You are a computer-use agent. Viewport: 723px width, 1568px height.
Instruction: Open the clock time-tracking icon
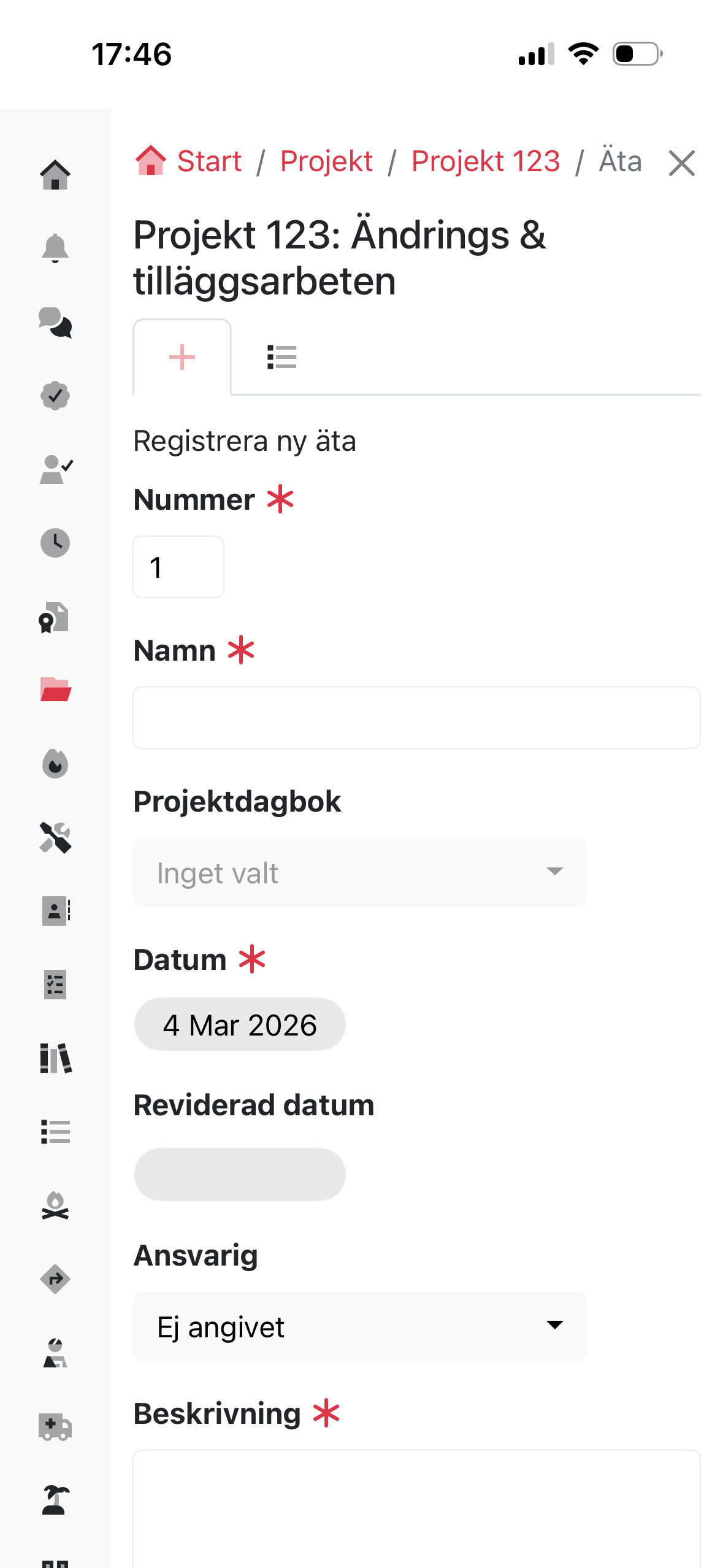point(55,543)
